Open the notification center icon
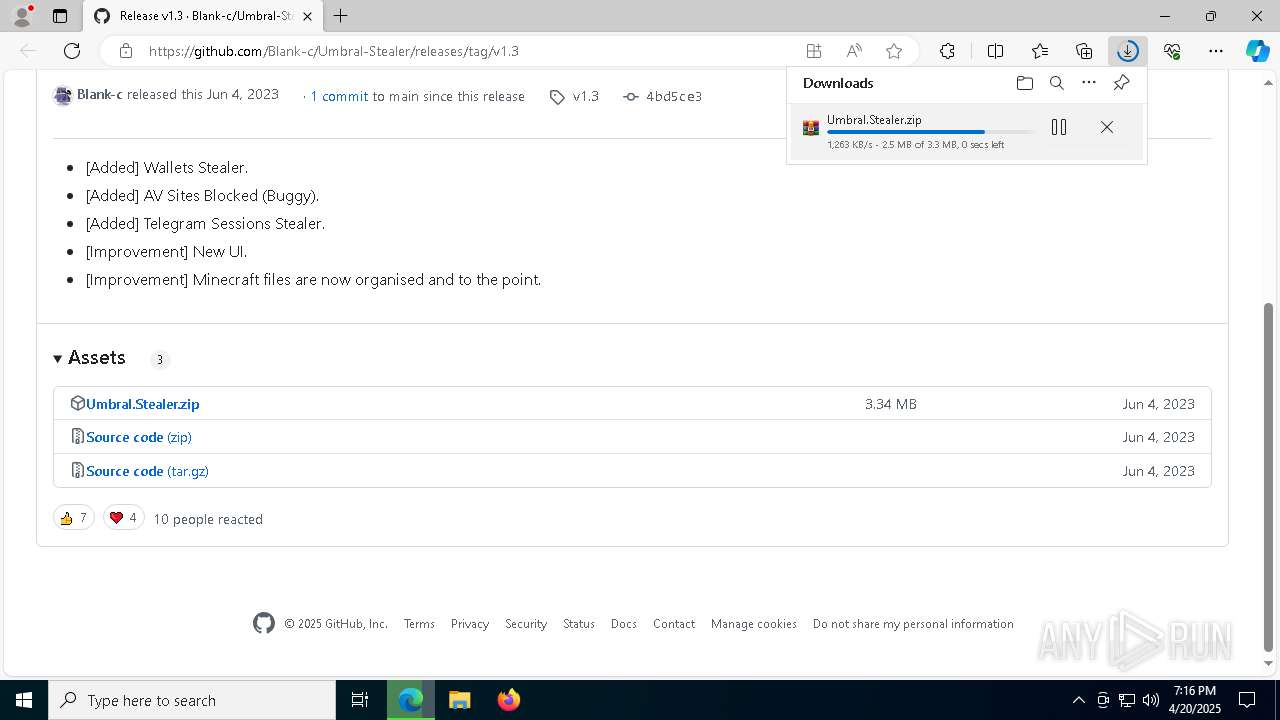Screen dimensions: 1280x720 coord(1247,700)
